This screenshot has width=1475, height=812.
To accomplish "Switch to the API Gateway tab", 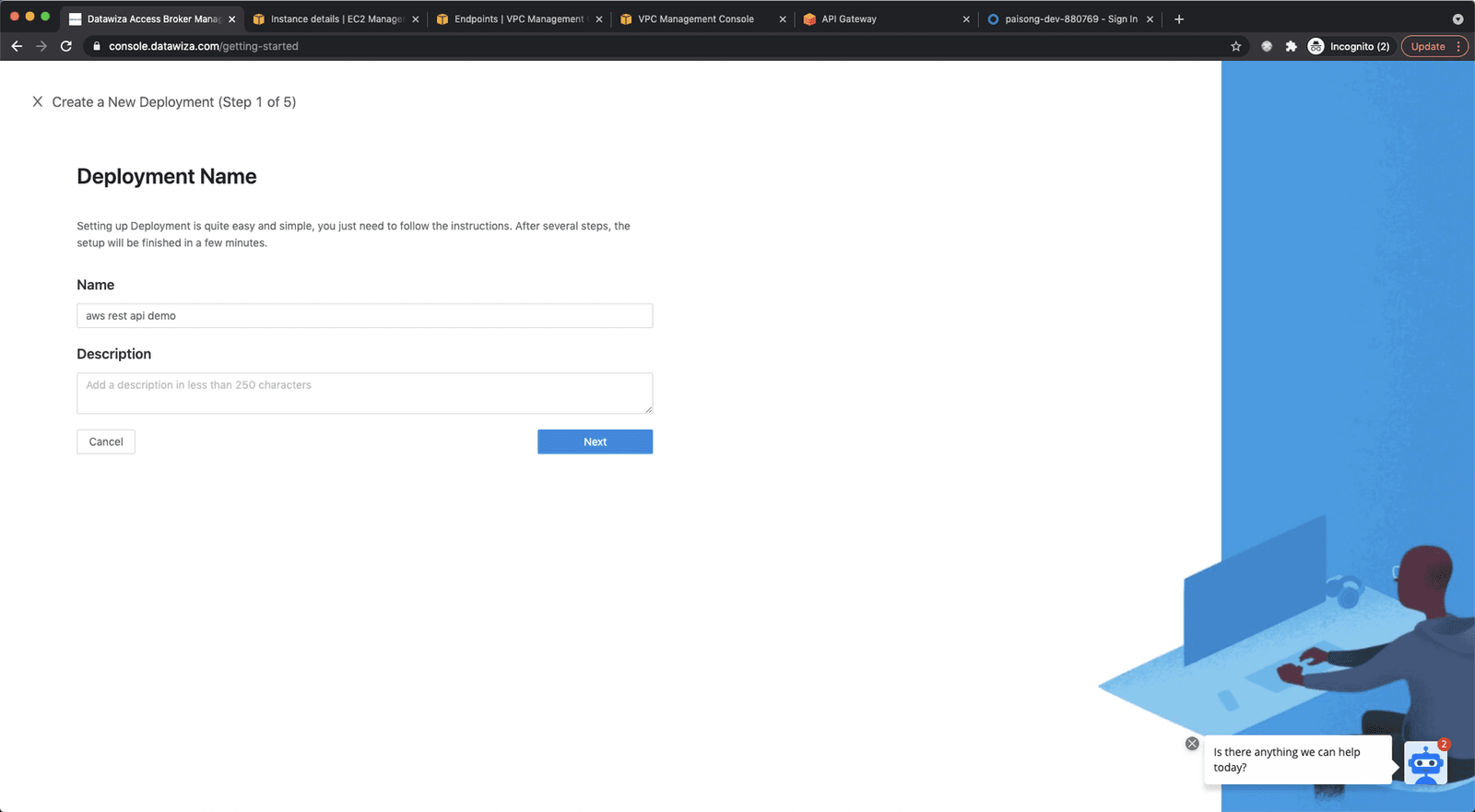I will 885,18.
